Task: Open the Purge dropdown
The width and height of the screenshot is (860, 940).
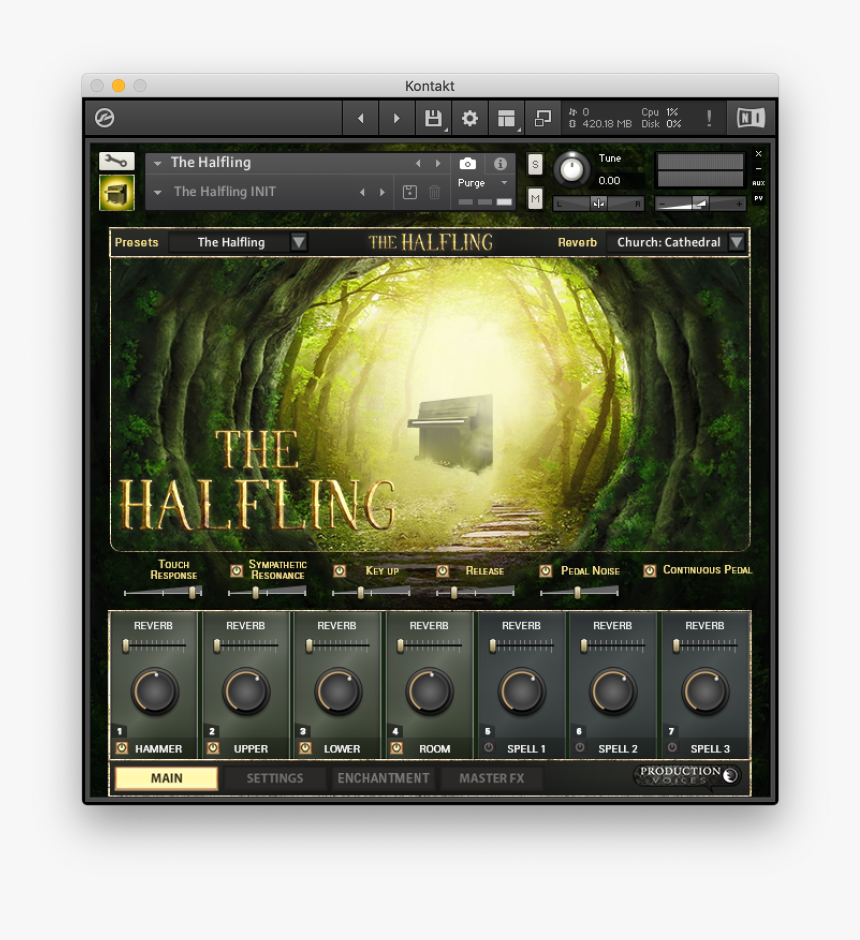Action: (504, 183)
